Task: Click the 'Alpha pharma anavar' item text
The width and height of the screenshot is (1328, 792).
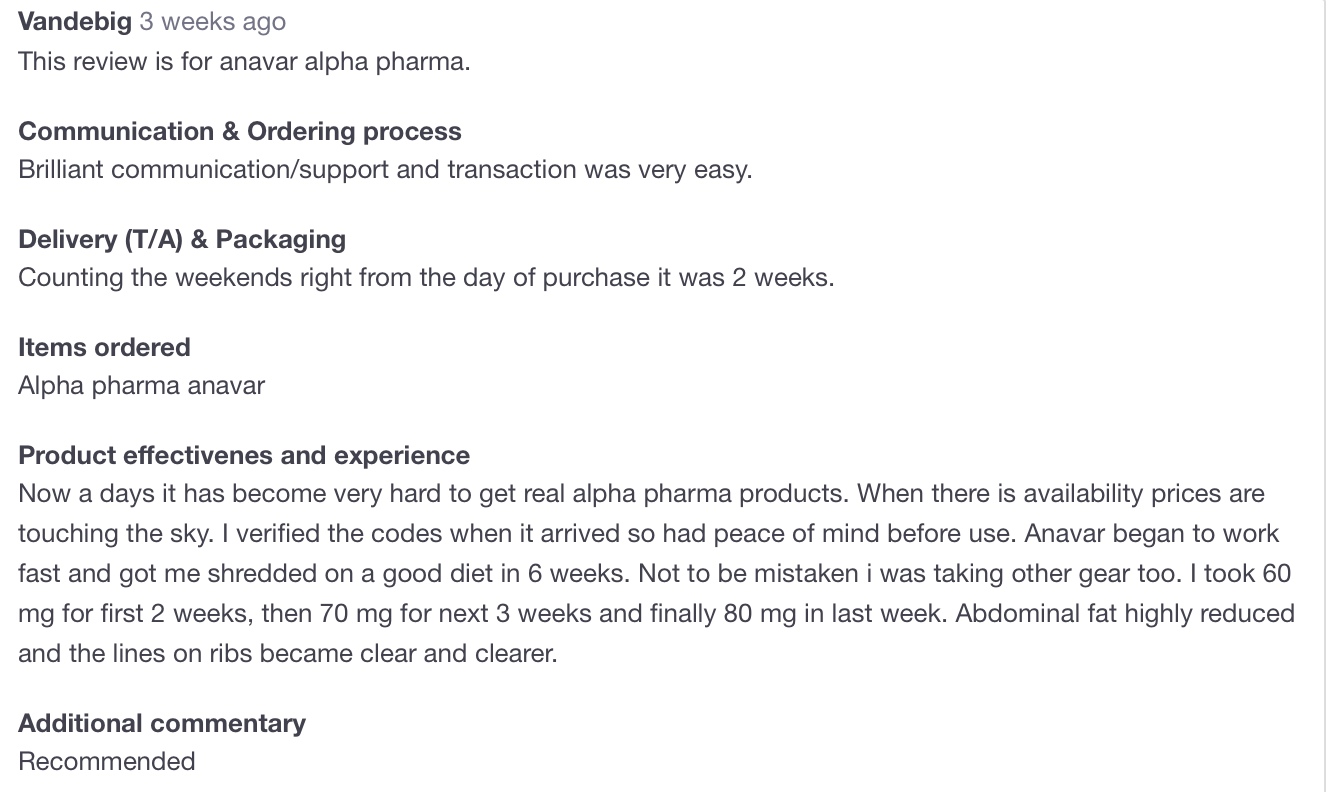Action: click(x=141, y=385)
